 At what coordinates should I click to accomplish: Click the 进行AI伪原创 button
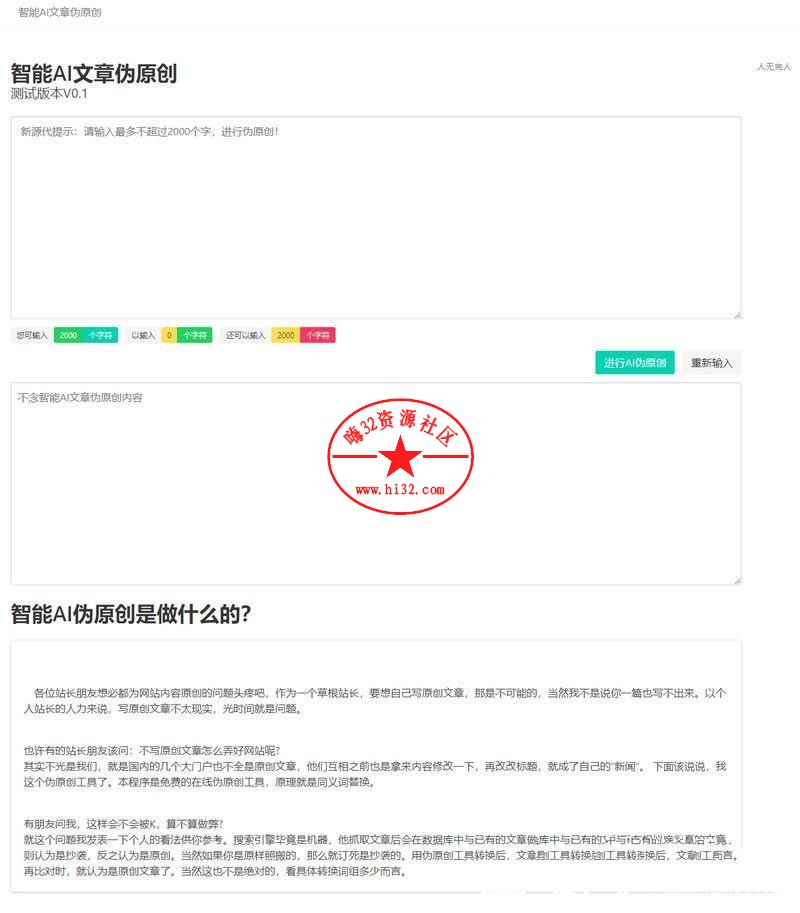[x=635, y=363]
